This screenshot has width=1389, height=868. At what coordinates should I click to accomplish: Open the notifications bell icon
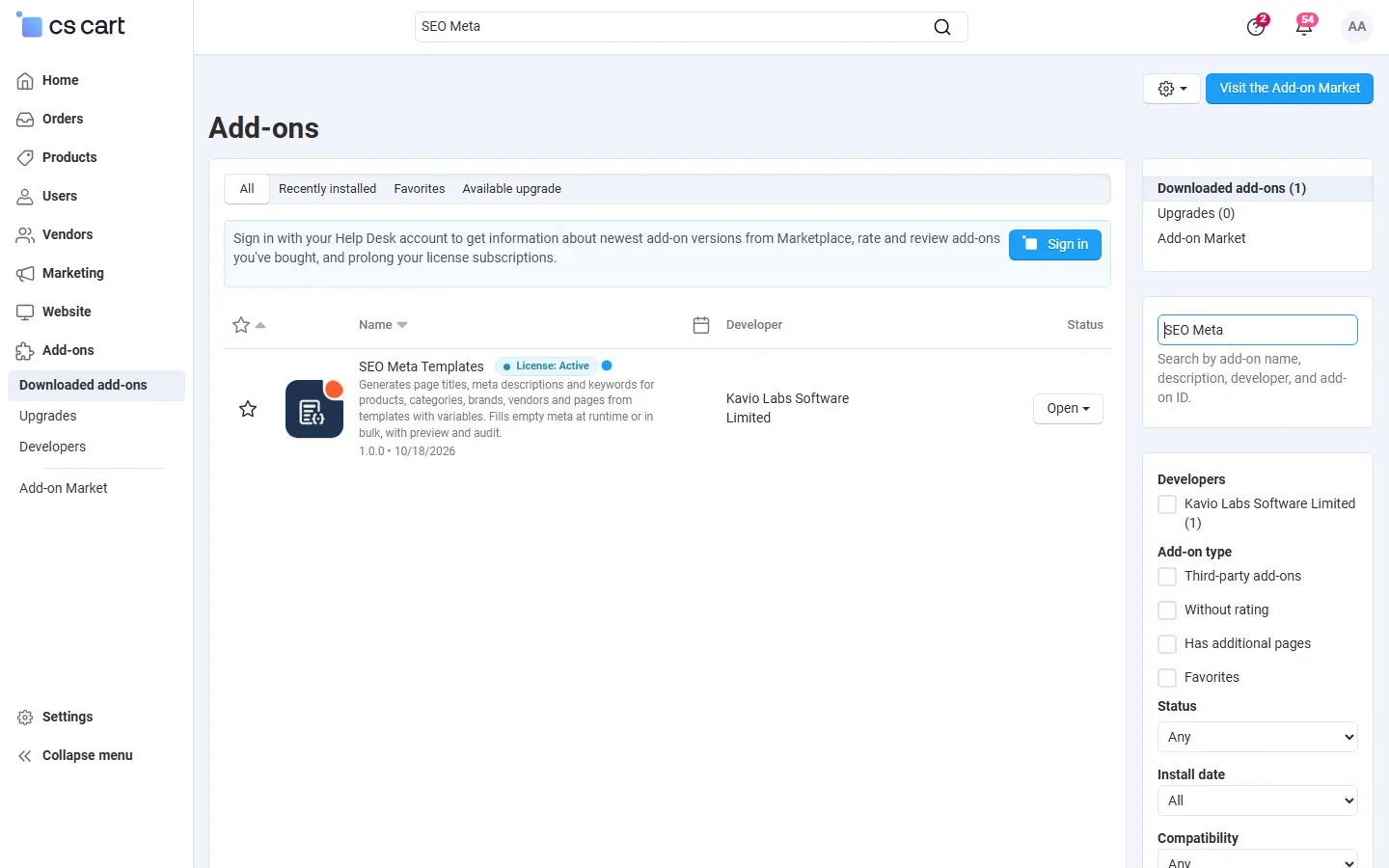pos(1304,26)
